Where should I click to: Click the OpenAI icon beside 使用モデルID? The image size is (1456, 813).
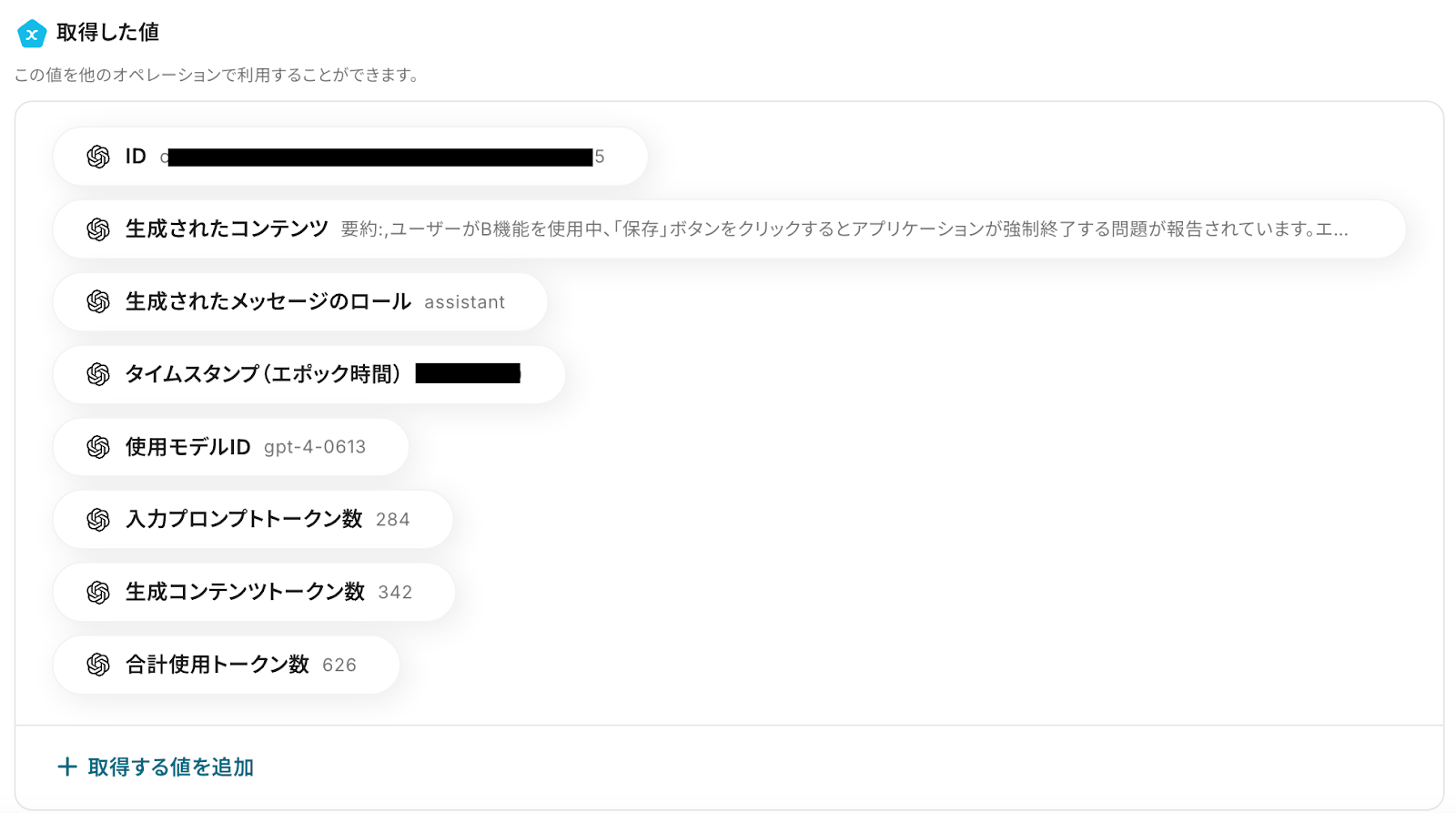click(x=98, y=447)
